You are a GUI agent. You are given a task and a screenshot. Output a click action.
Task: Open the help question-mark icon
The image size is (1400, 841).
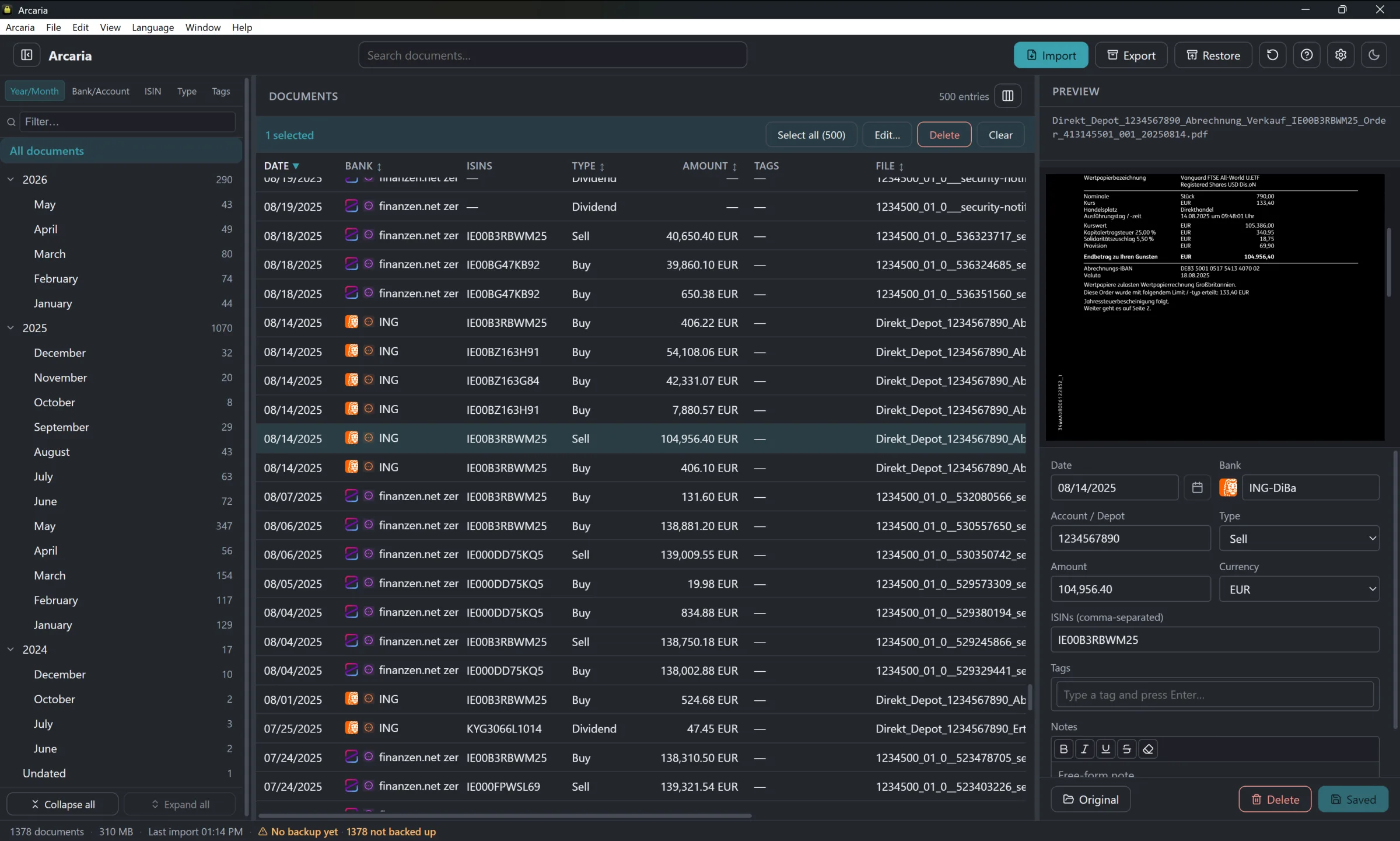[x=1307, y=55]
